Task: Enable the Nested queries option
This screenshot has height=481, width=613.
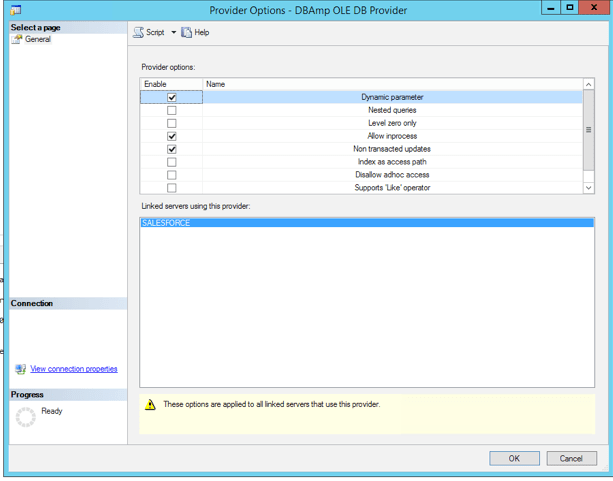Action: point(172,110)
